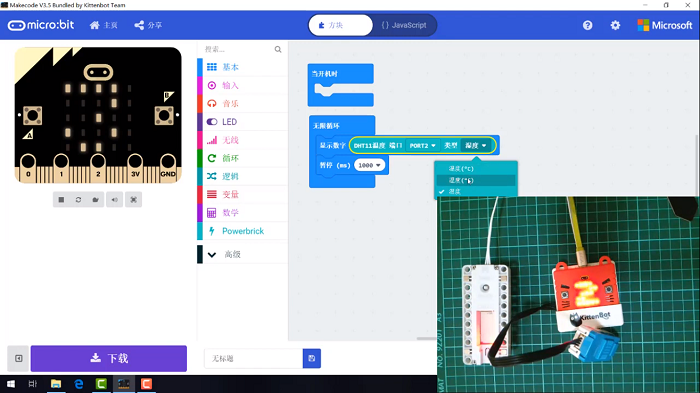Open the type (类型) dropdown on DHT11 block
The image size is (700, 393).
click(x=475, y=146)
